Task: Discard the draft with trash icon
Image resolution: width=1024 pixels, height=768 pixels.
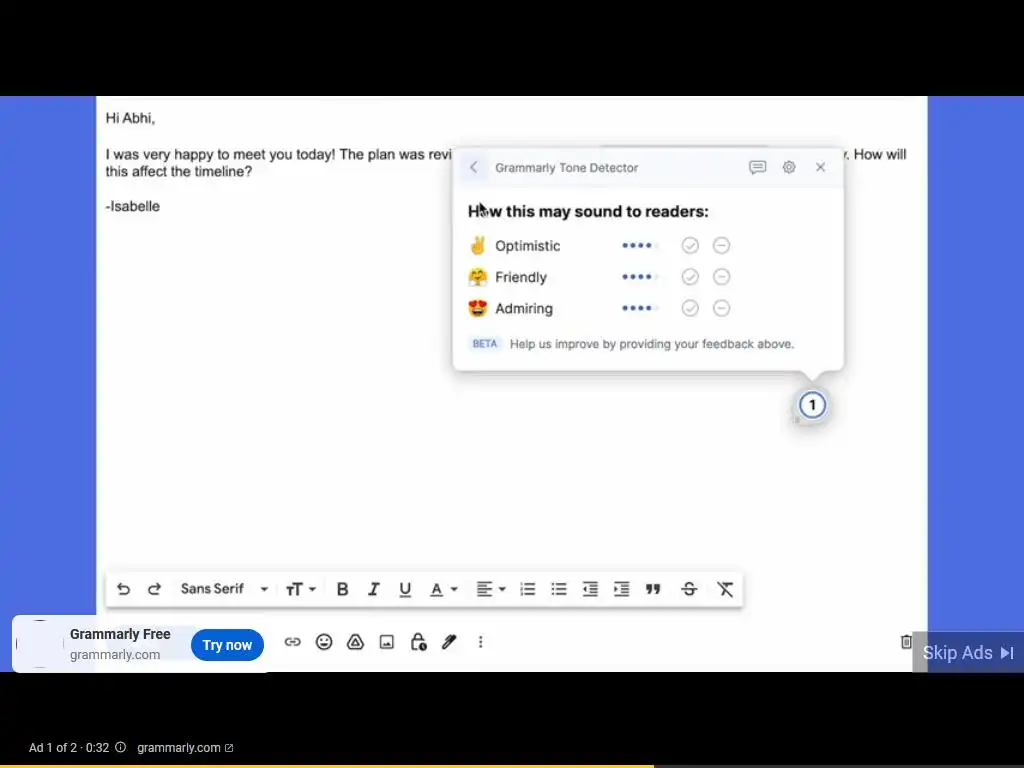Action: click(906, 642)
